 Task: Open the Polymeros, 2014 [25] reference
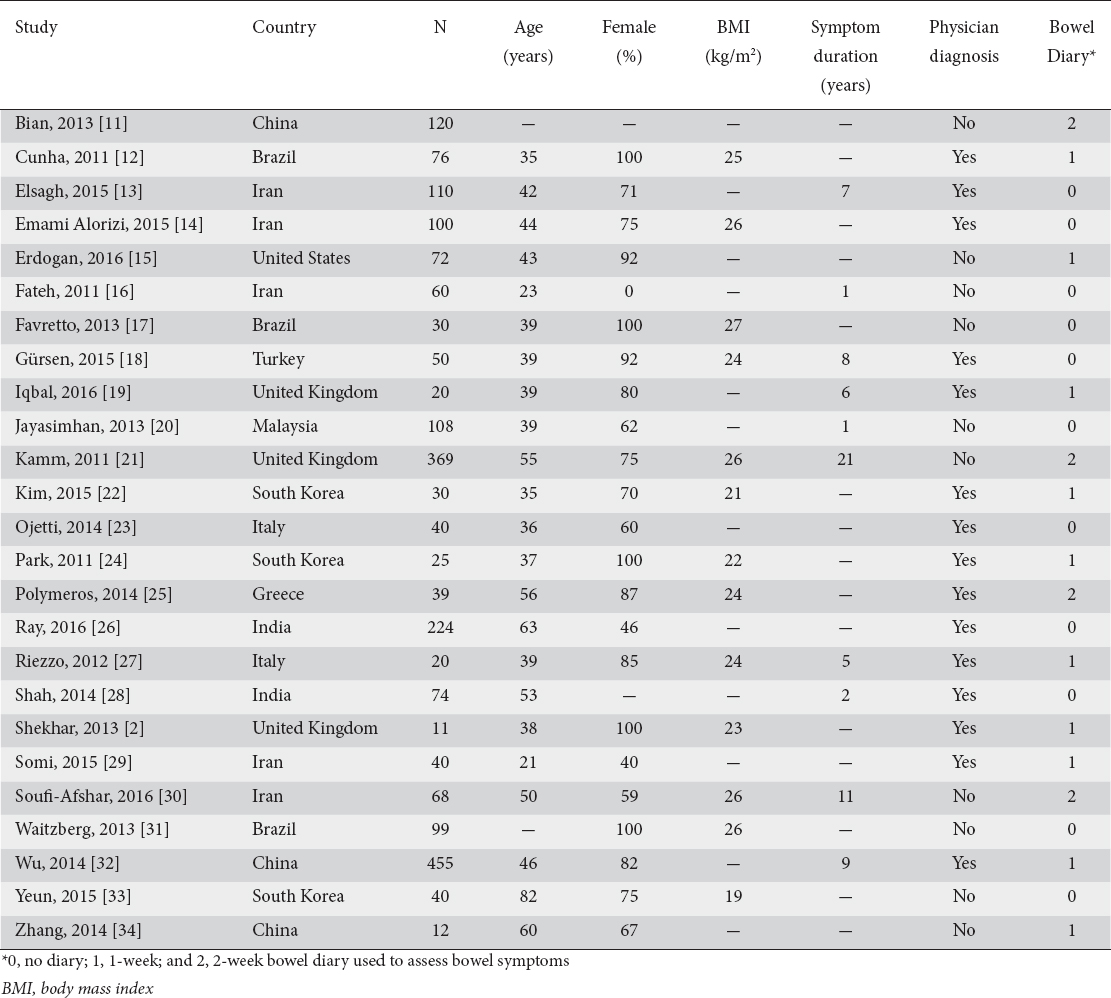pos(94,594)
